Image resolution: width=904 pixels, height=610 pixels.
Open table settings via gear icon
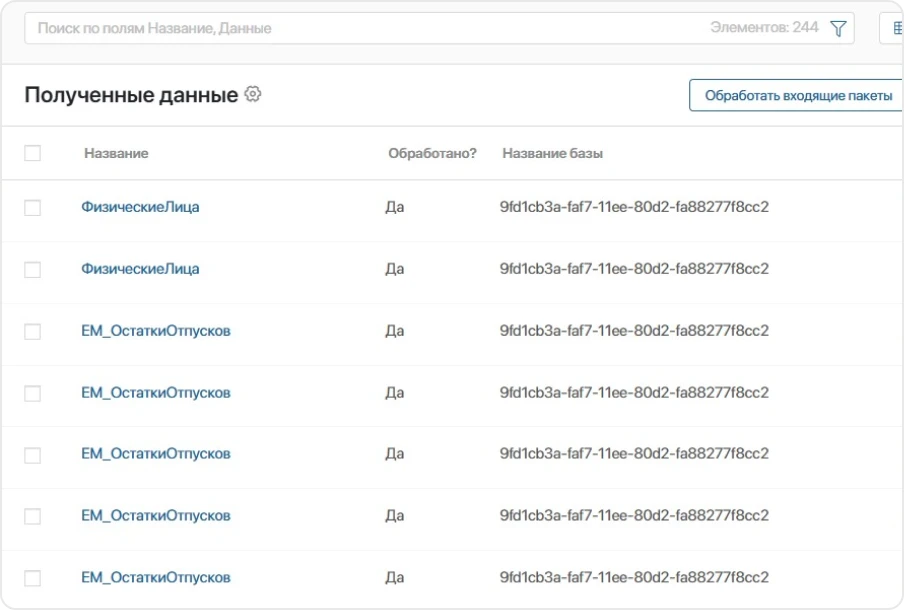pyautogui.click(x=252, y=94)
